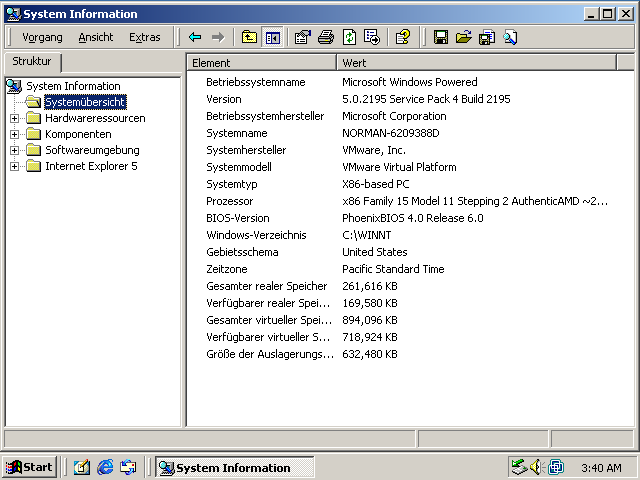Go up one level in tree

pos(249,37)
